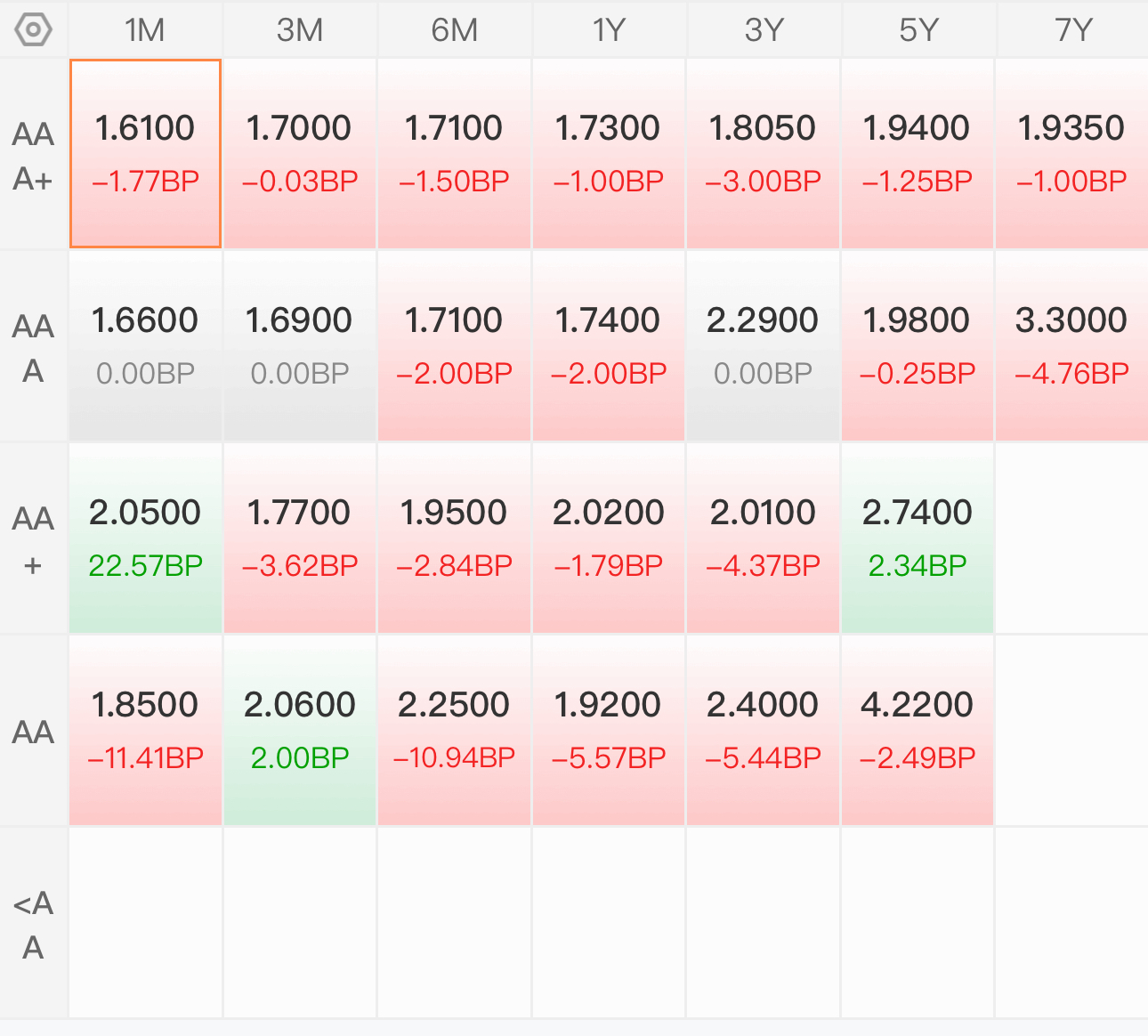Screen dimensions: 1148x1036
Task: Open the gray 2.2900 cell under 3Y
Action: 764,346
